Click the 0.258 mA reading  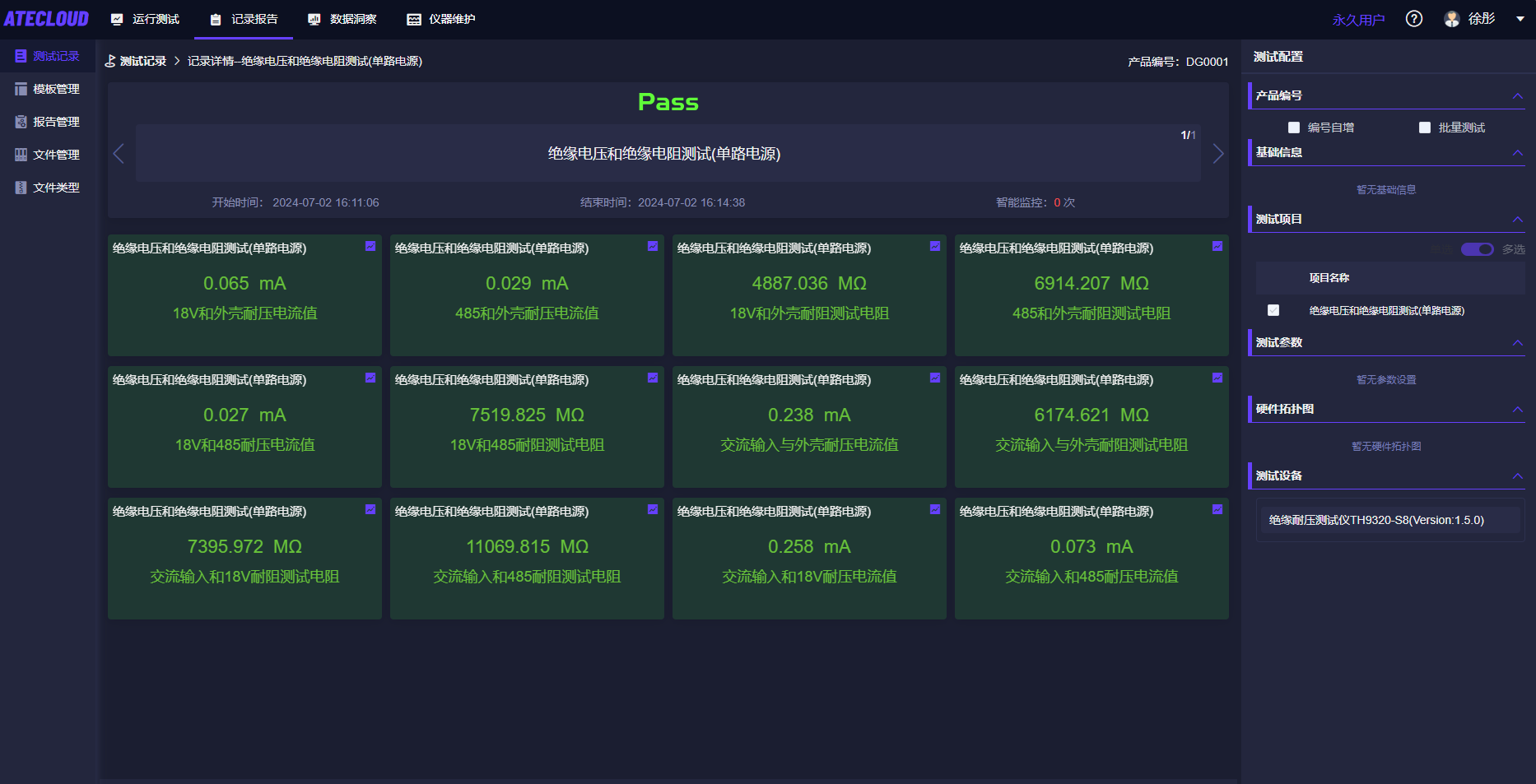[x=809, y=547]
